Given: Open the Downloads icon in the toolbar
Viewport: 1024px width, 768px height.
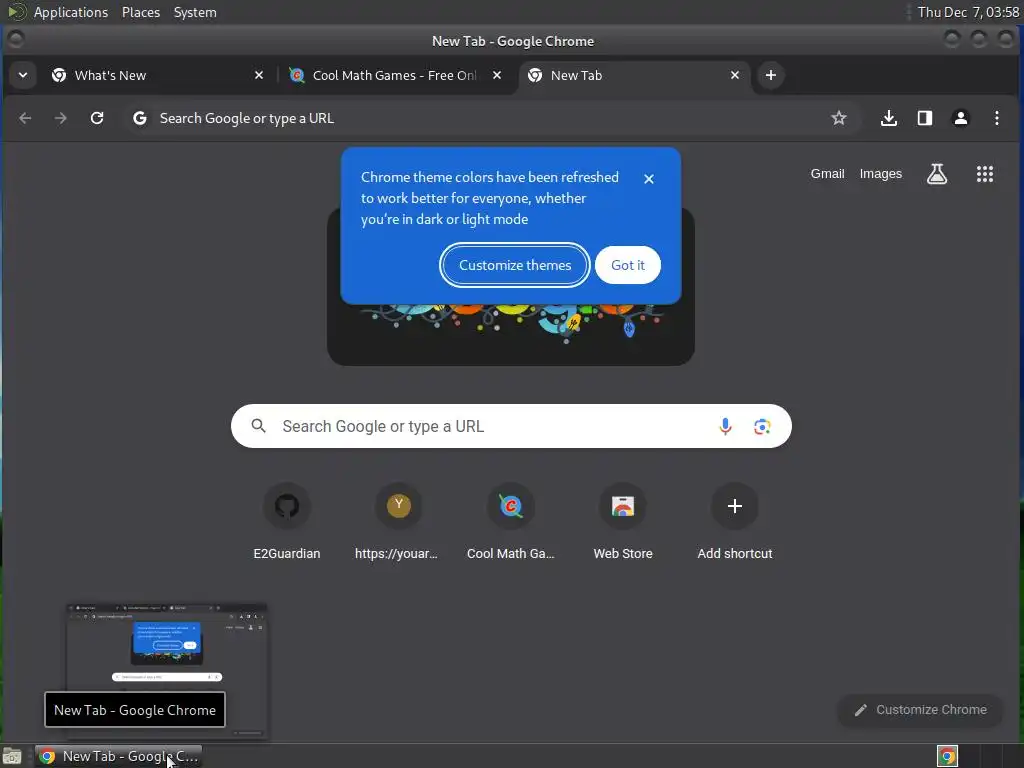Looking at the screenshot, I should tap(888, 118).
